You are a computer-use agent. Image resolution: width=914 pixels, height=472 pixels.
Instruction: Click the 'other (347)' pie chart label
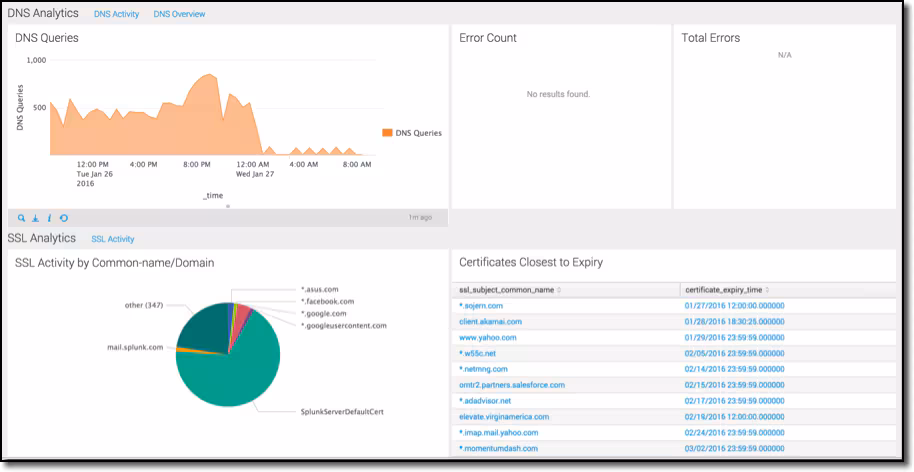pos(143,305)
